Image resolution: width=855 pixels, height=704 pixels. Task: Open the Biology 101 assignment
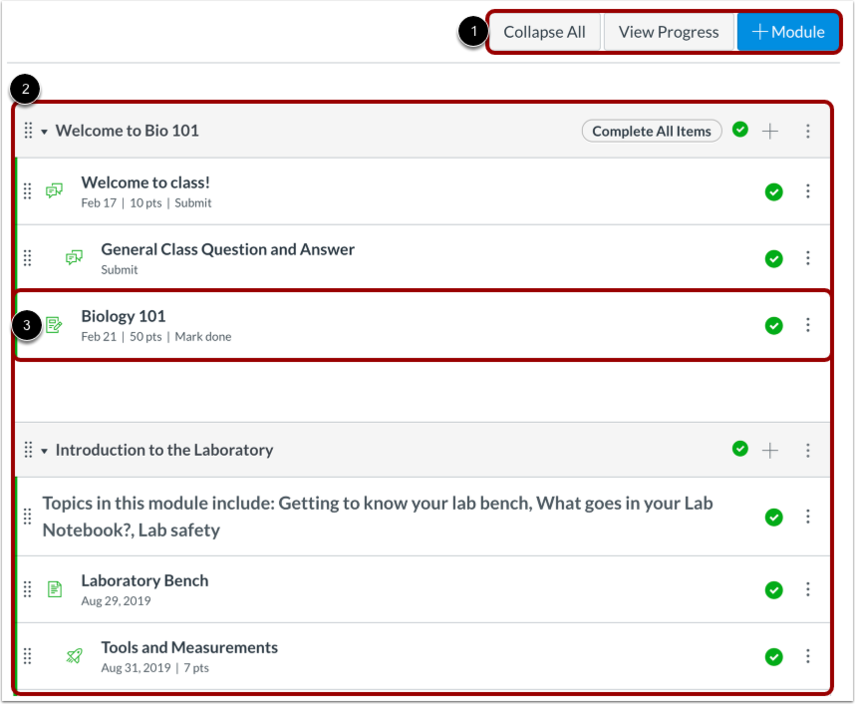click(x=123, y=316)
